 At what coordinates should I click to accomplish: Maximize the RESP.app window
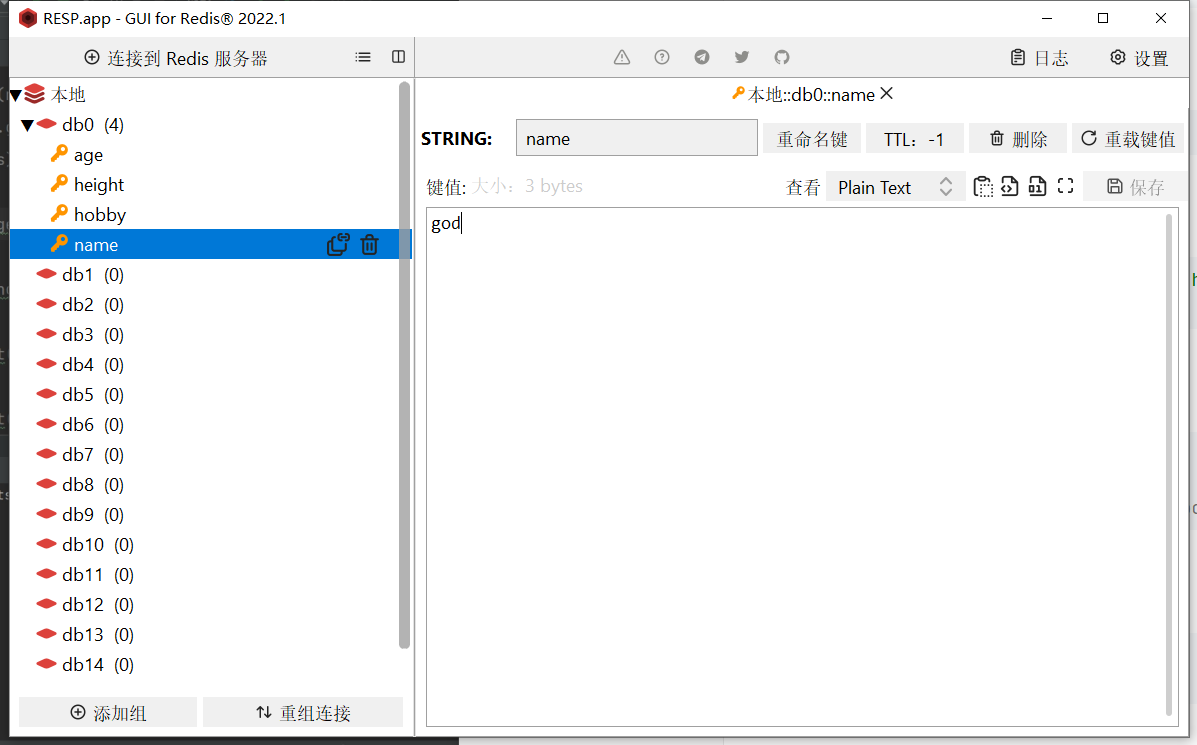[1103, 18]
